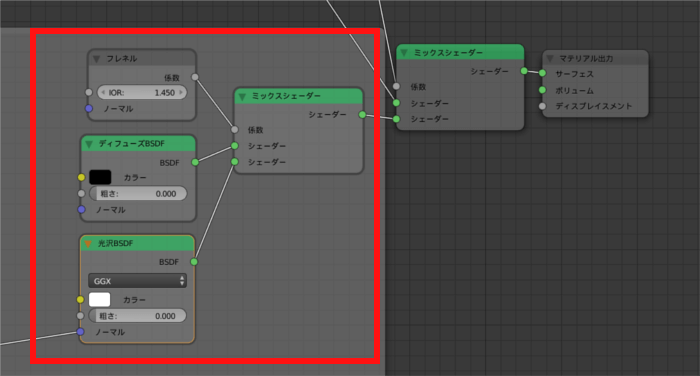700x376 pixels.
Task: Click the first シェーダー input on final ミックスシェーダー
Action: click(396, 103)
